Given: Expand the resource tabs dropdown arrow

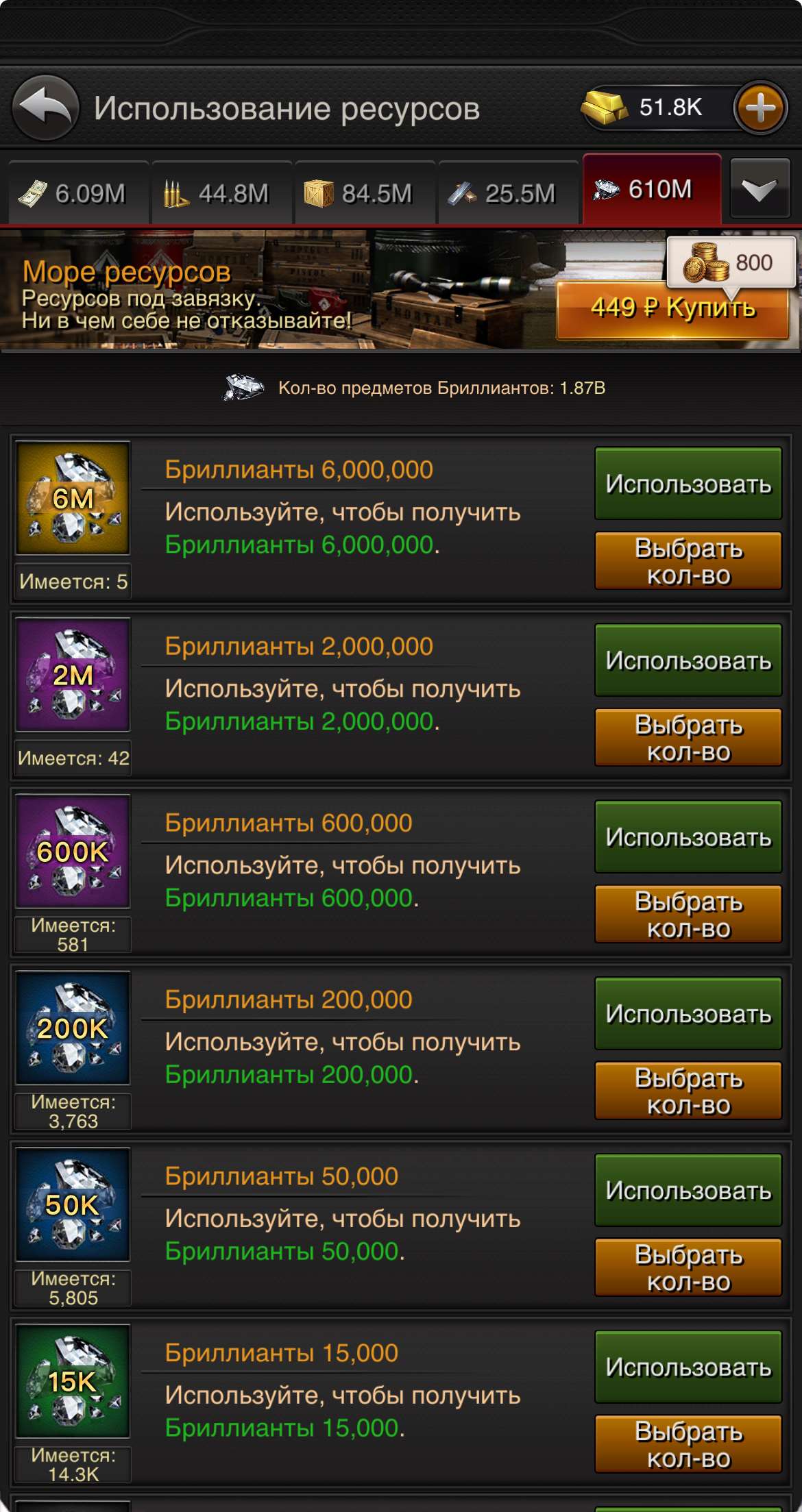Looking at the screenshot, I should click(760, 190).
